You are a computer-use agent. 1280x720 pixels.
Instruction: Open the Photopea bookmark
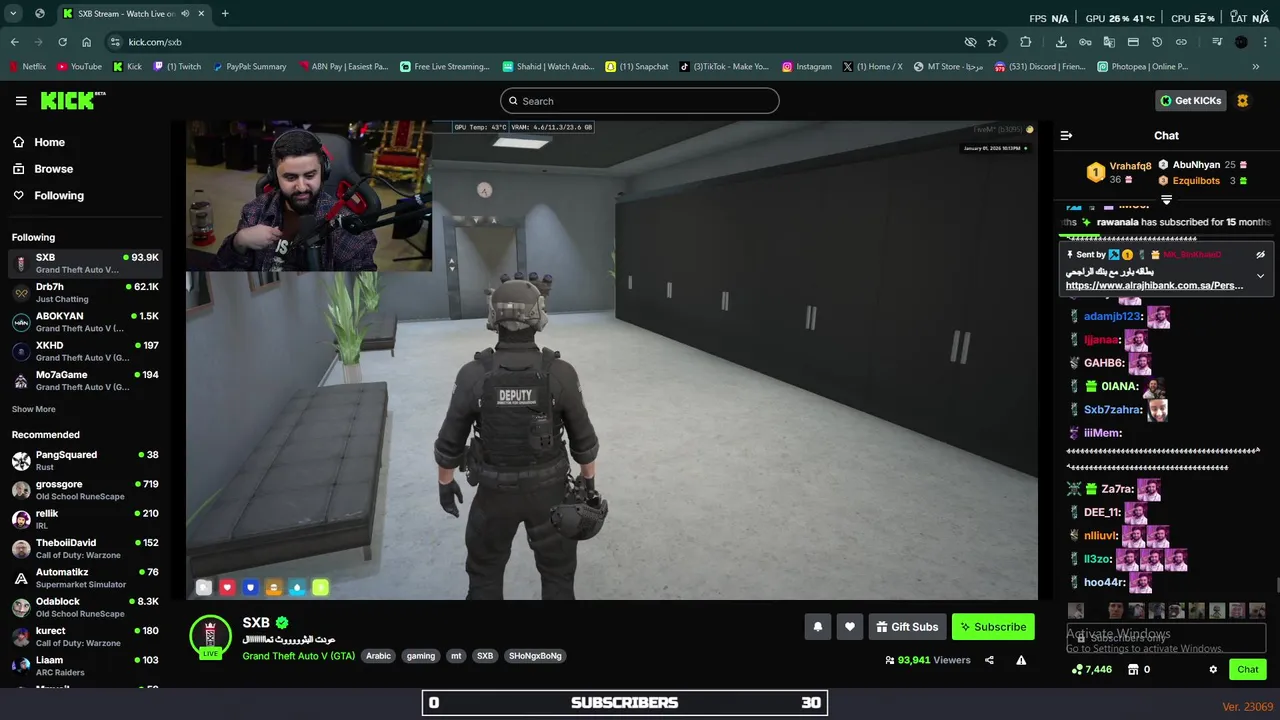(1142, 67)
